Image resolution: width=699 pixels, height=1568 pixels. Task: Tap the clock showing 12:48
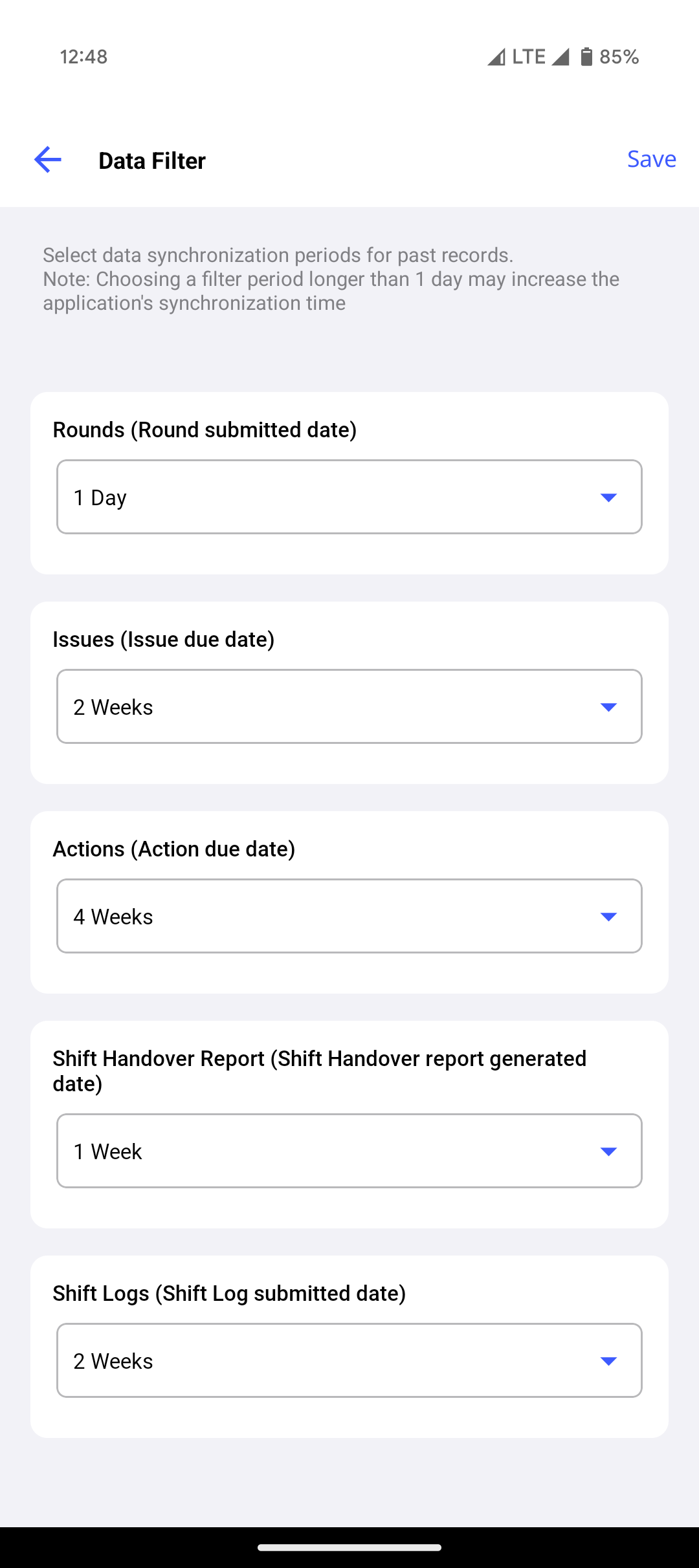coord(83,57)
